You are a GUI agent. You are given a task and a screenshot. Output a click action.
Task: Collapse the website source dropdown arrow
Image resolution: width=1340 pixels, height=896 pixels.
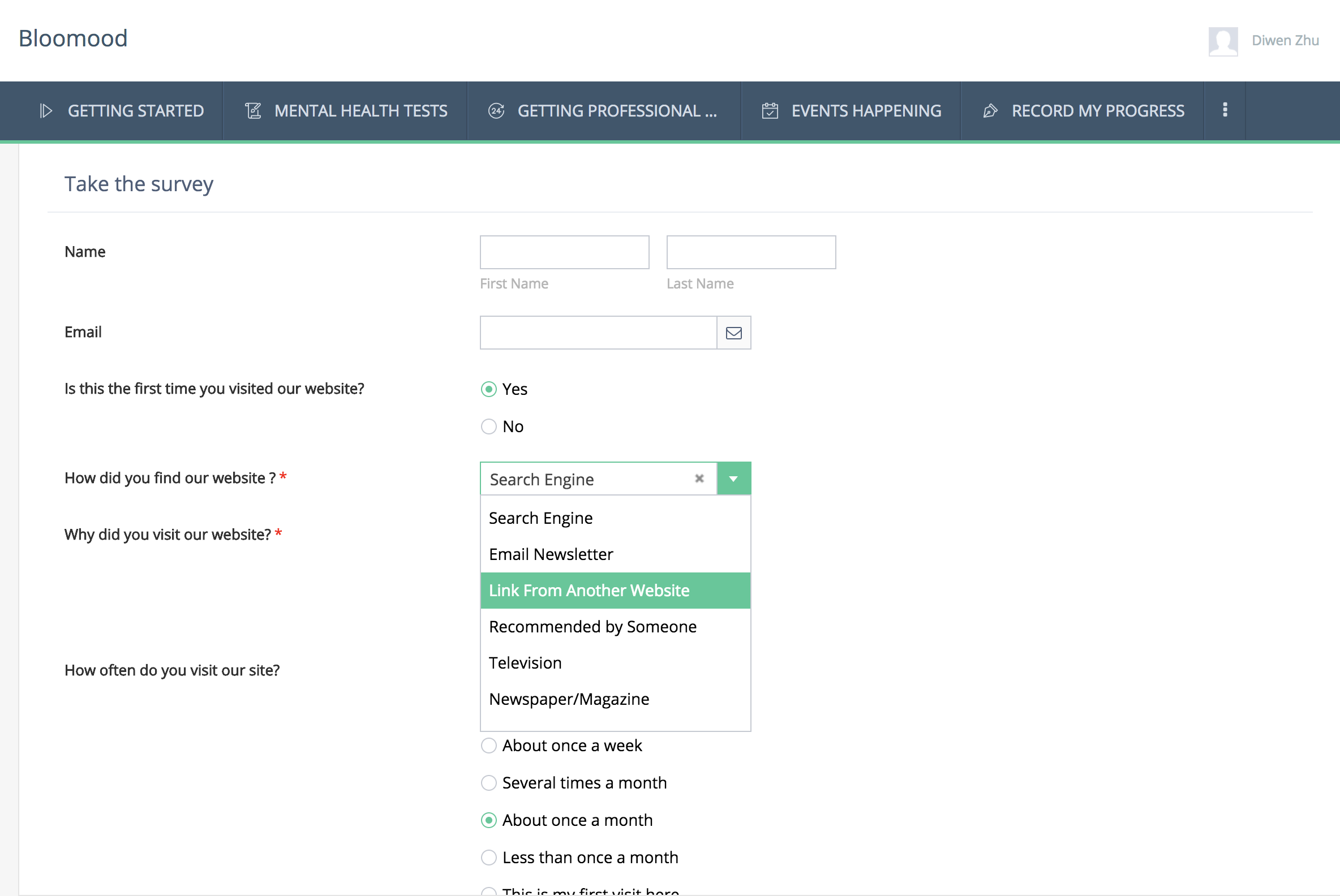click(733, 479)
